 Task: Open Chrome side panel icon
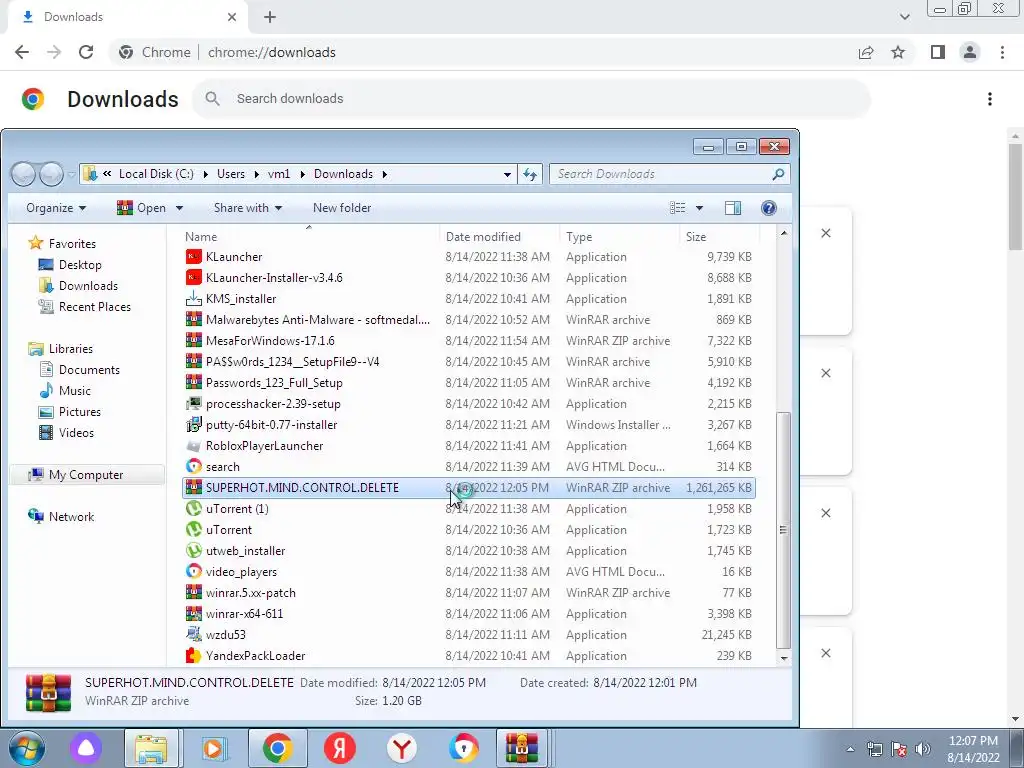938,52
